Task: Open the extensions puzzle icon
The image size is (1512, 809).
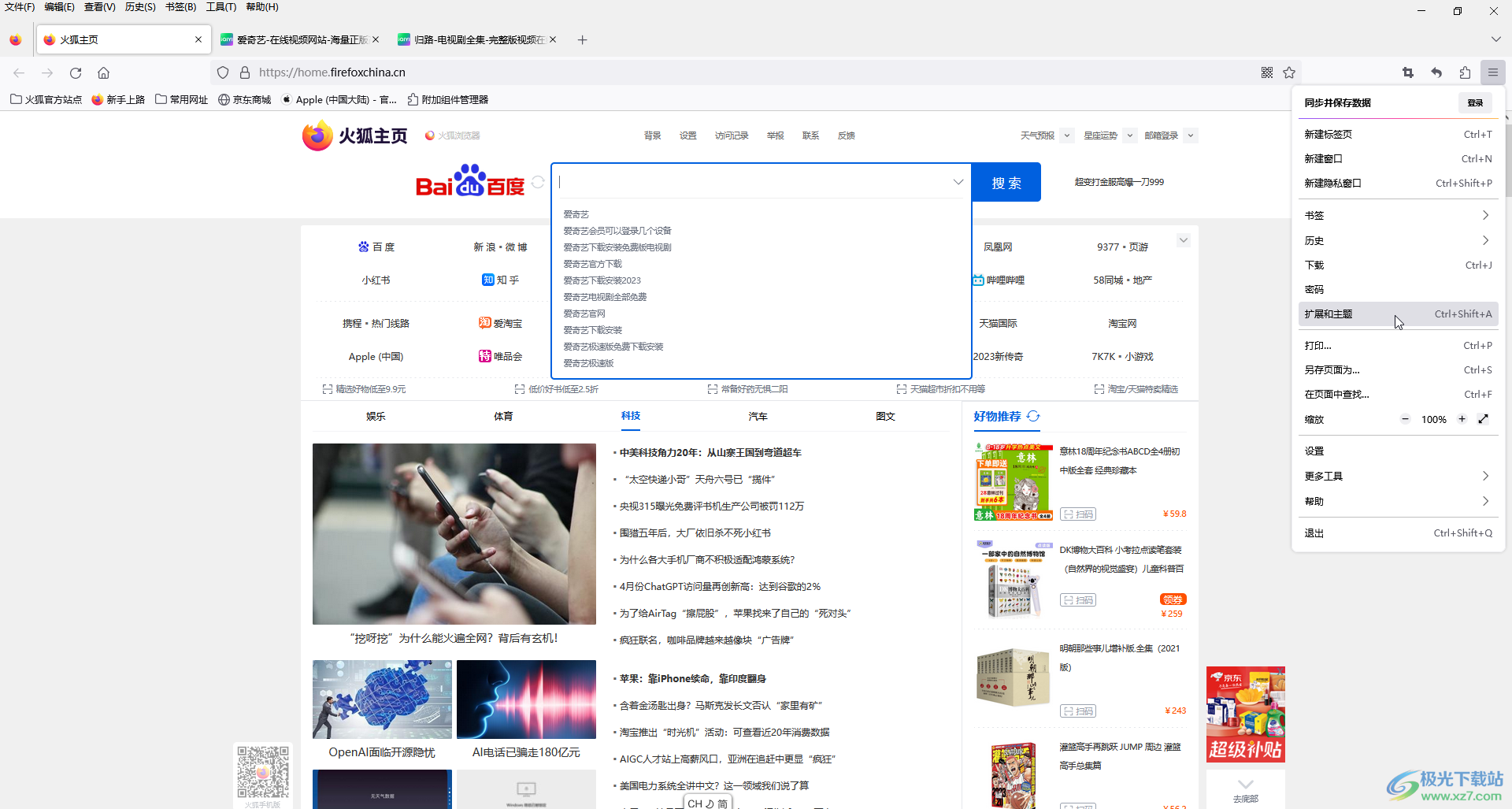Action: pos(1465,72)
